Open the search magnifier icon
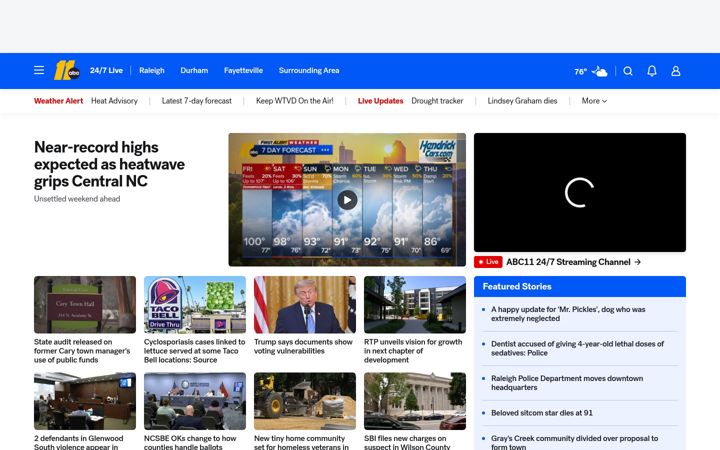 pos(628,71)
